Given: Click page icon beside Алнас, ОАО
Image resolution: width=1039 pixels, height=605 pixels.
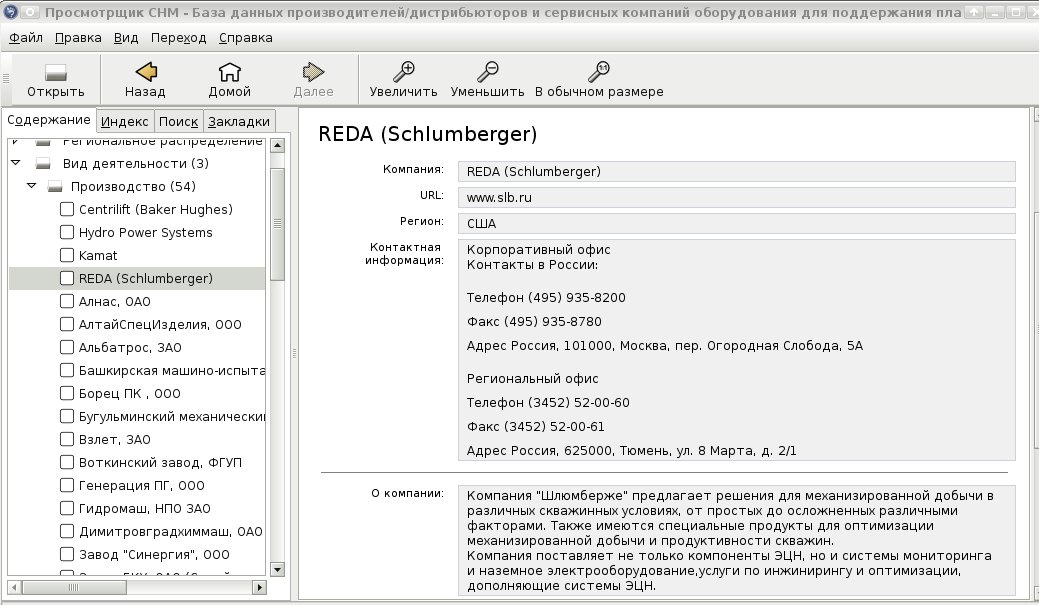Looking at the screenshot, I should (x=67, y=302).
